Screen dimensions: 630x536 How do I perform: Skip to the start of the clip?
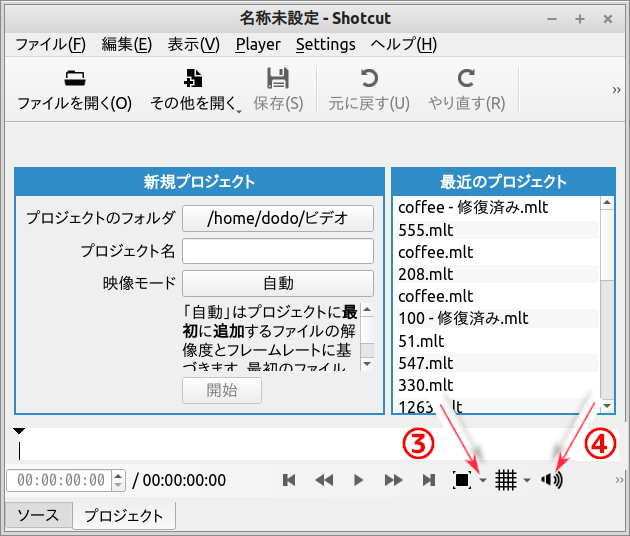[x=289, y=480]
